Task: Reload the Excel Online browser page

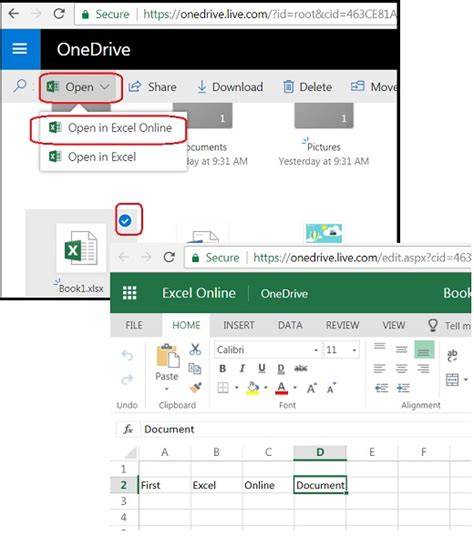Action: click(169, 257)
